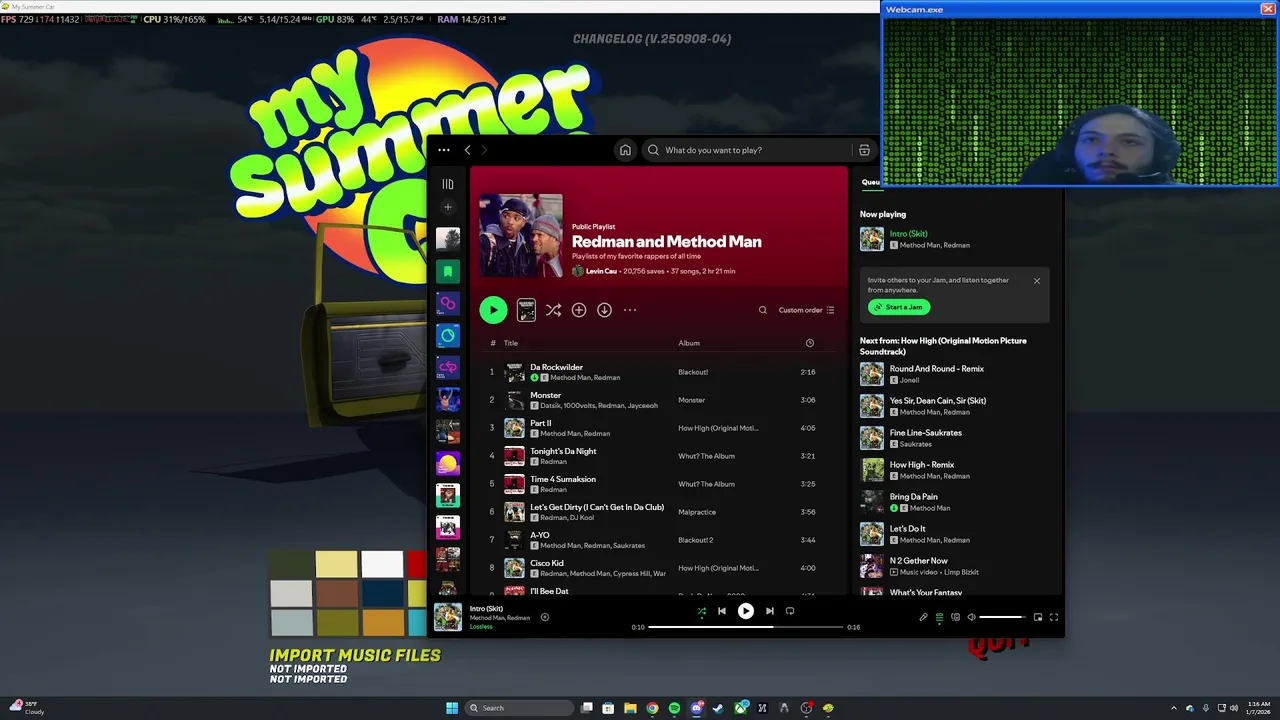Enter Spotify full screen mode
The image size is (1280, 720).
coord(1053,617)
